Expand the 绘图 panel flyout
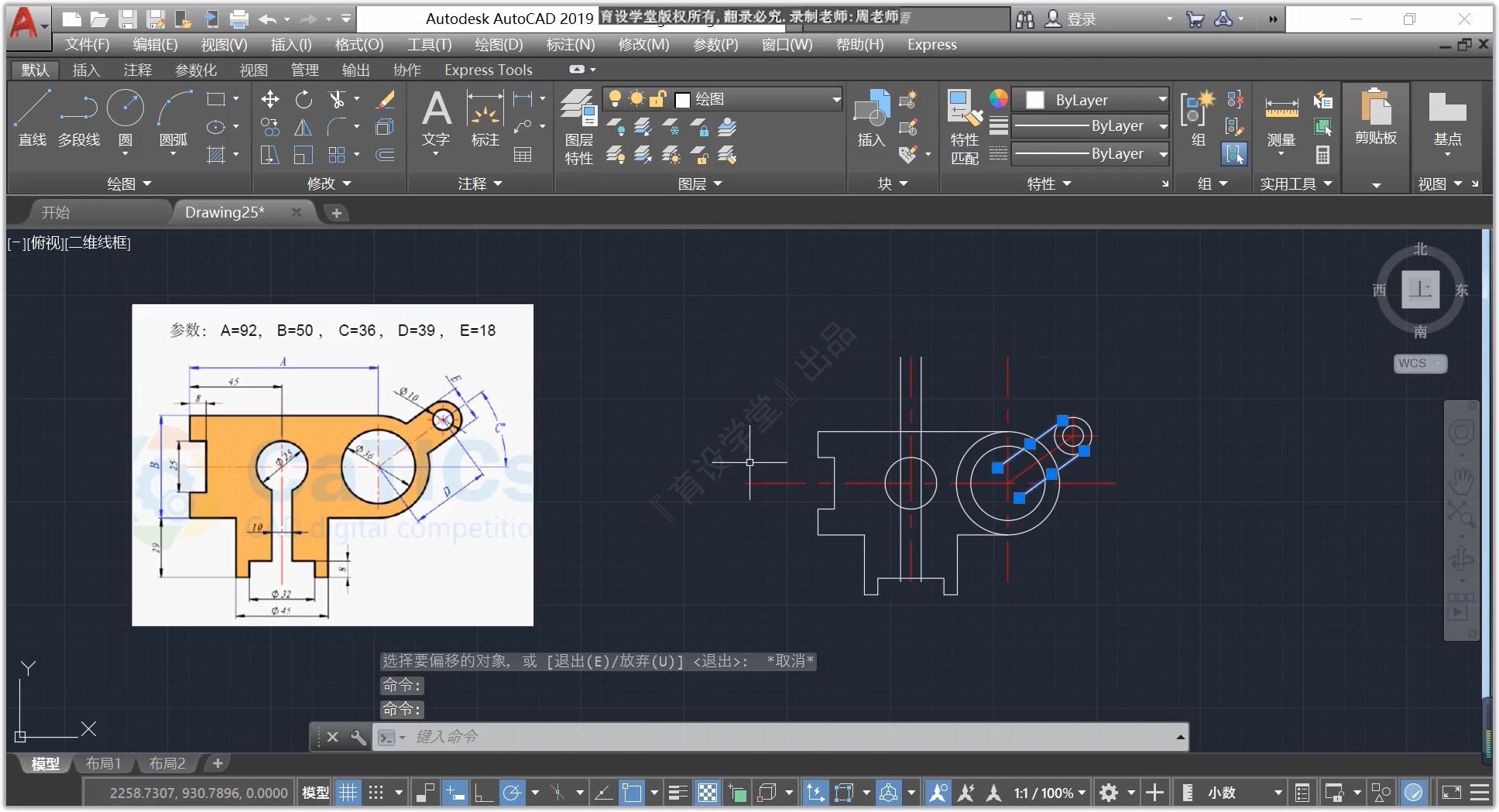This screenshot has height=812, width=1499. click(129, 183)
